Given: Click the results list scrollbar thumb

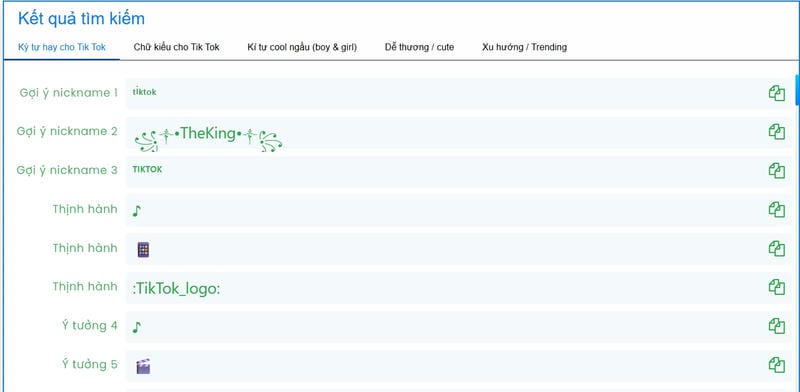Looking at the screenshot, I should click(x=797, y=90).
